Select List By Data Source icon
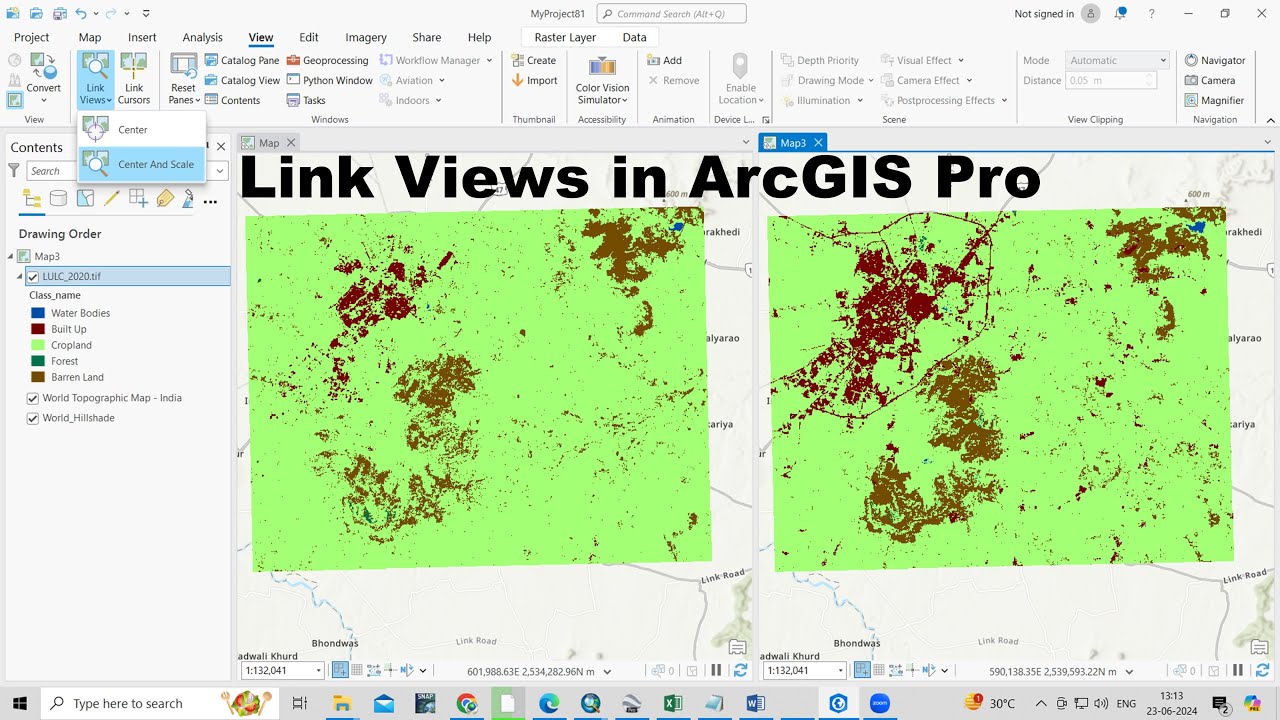The image size is (1280, 720). pos(58,199)
